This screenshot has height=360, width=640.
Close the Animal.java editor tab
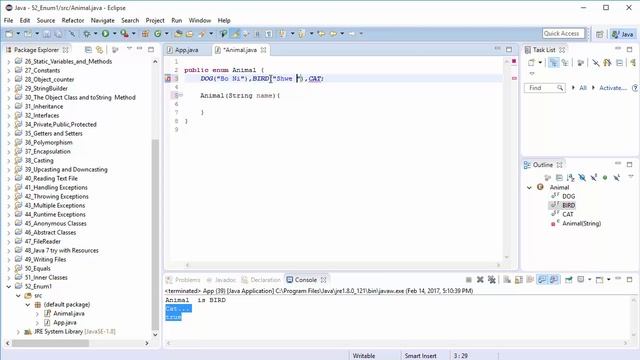coord(263,50)
